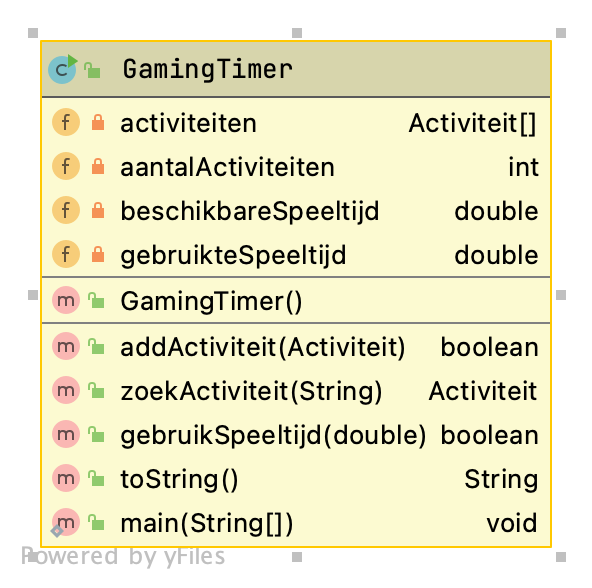Screen dimensions: 592x588
Task: Click the public visibility icon beside GamingTimer class name
Action: [x=92, y=70]
